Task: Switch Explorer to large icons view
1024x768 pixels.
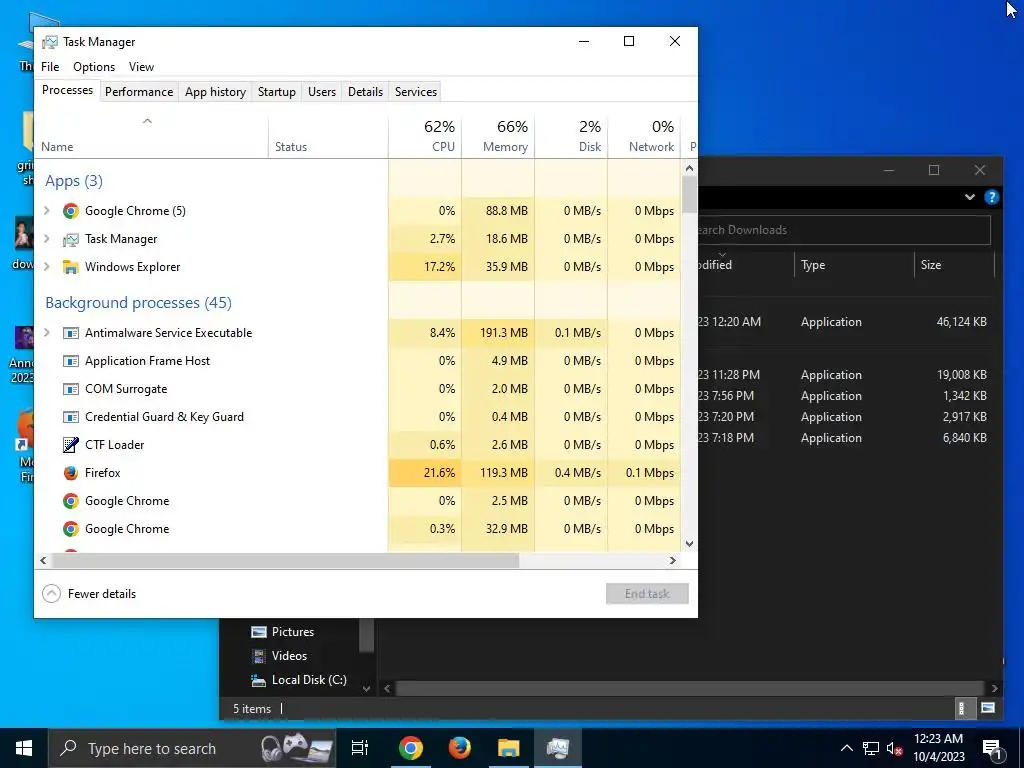Action: click(x=987, y=708)
